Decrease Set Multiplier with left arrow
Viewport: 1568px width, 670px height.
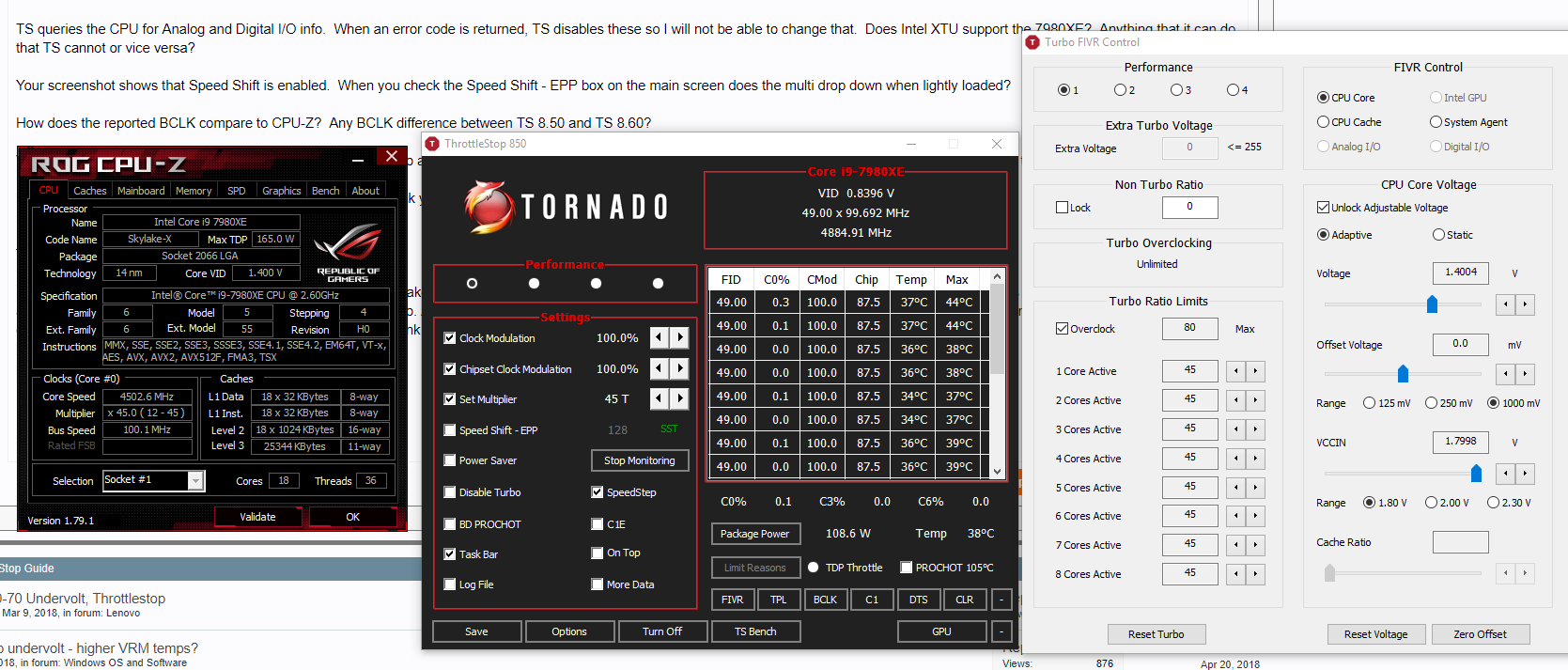click(x=660, y=398)
